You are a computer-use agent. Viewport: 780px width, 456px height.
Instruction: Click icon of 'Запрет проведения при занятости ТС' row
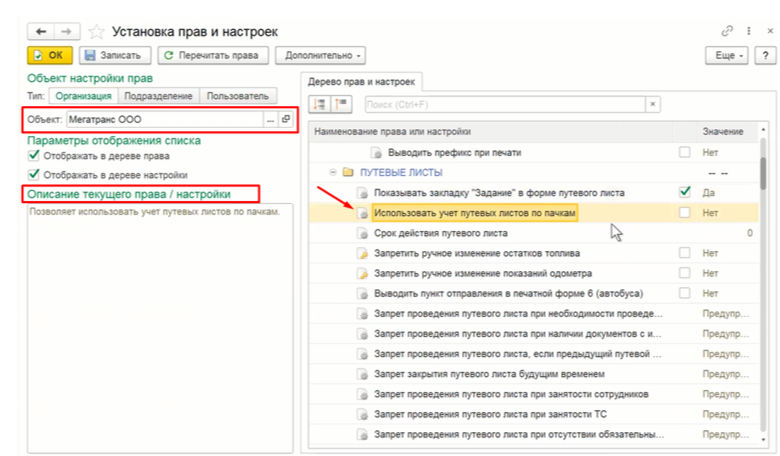click(x=363, y=415)
